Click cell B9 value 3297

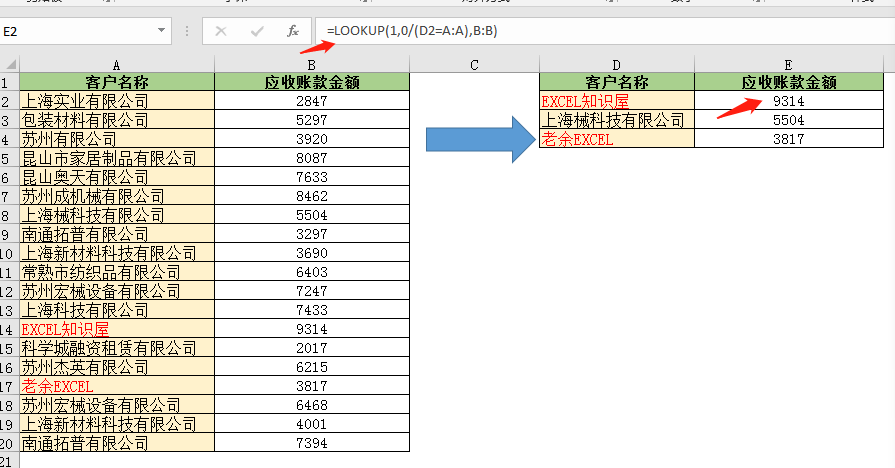pos(312,234)
